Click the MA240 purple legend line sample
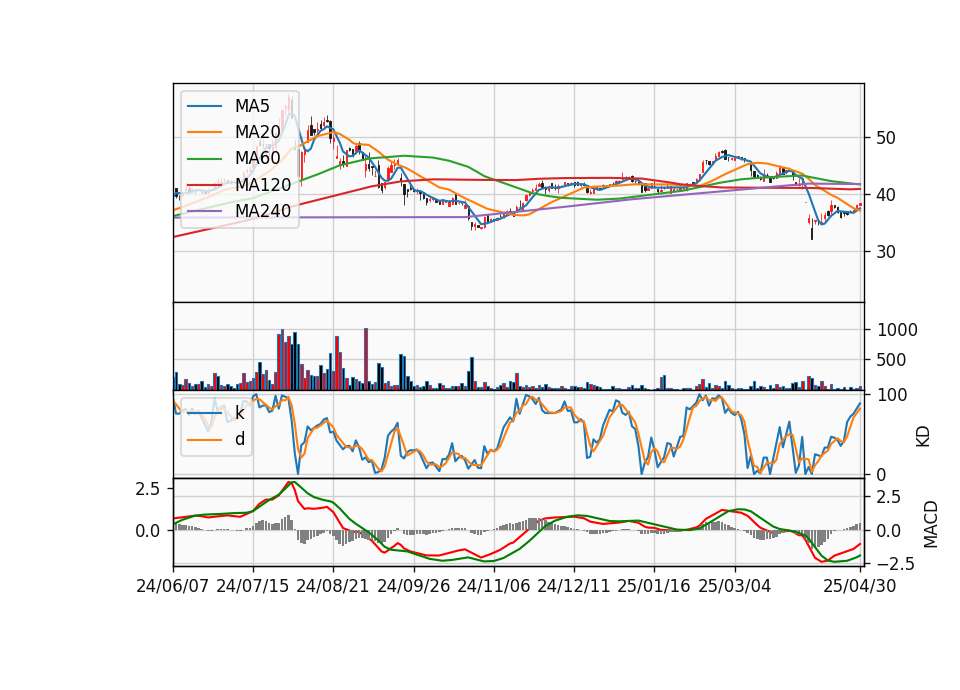Image resolution: width=960 pixels, height=690 pixels. click(x=205, y=211)
